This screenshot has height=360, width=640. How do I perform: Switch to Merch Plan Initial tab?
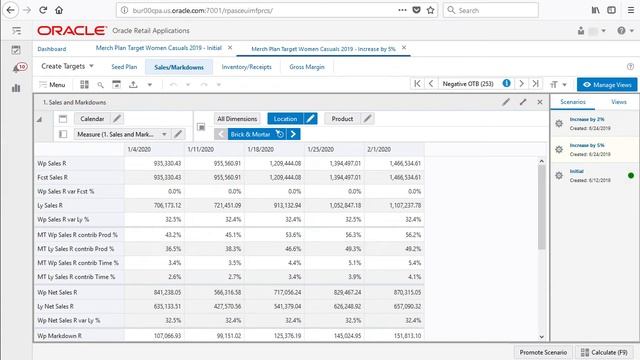click(159, 48)
